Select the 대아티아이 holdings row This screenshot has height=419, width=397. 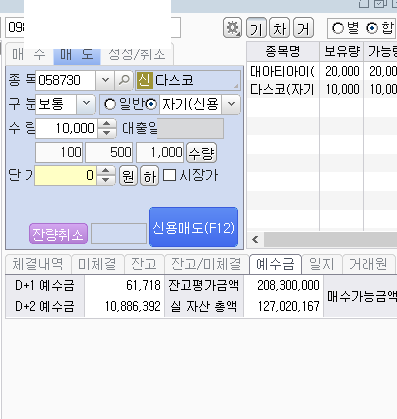click(x=322, y=71)
